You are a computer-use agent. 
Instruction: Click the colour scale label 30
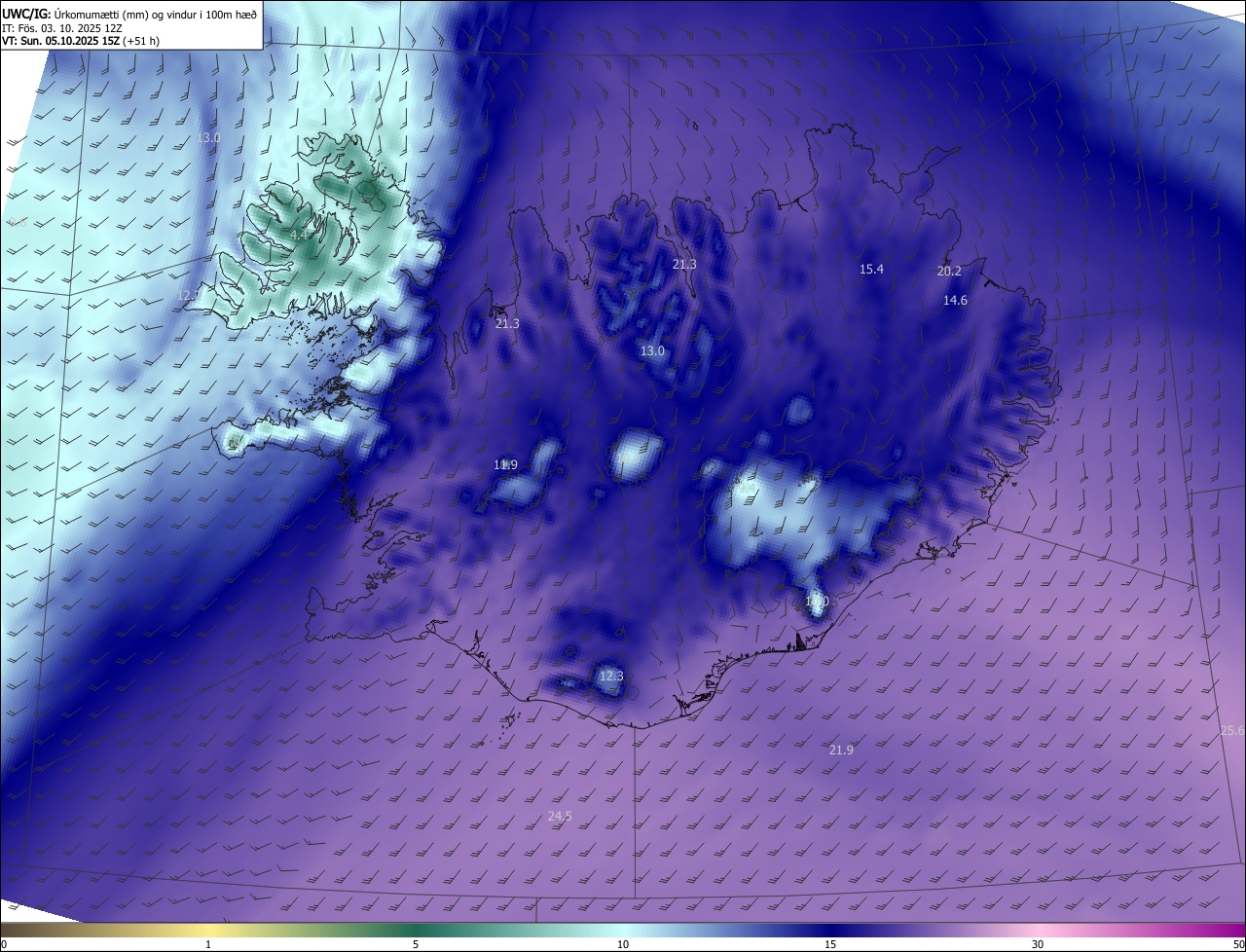point(1038,944)
